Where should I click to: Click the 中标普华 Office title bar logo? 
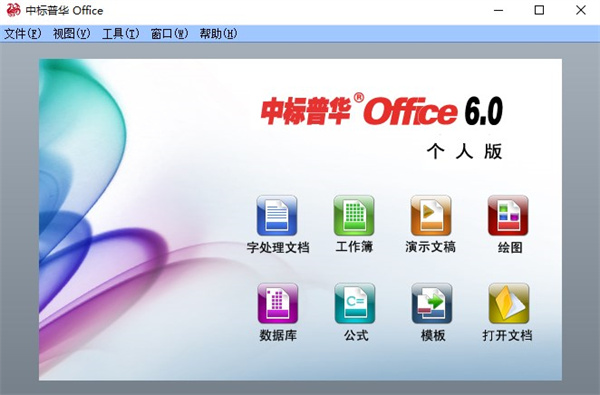tap(13, 10)
